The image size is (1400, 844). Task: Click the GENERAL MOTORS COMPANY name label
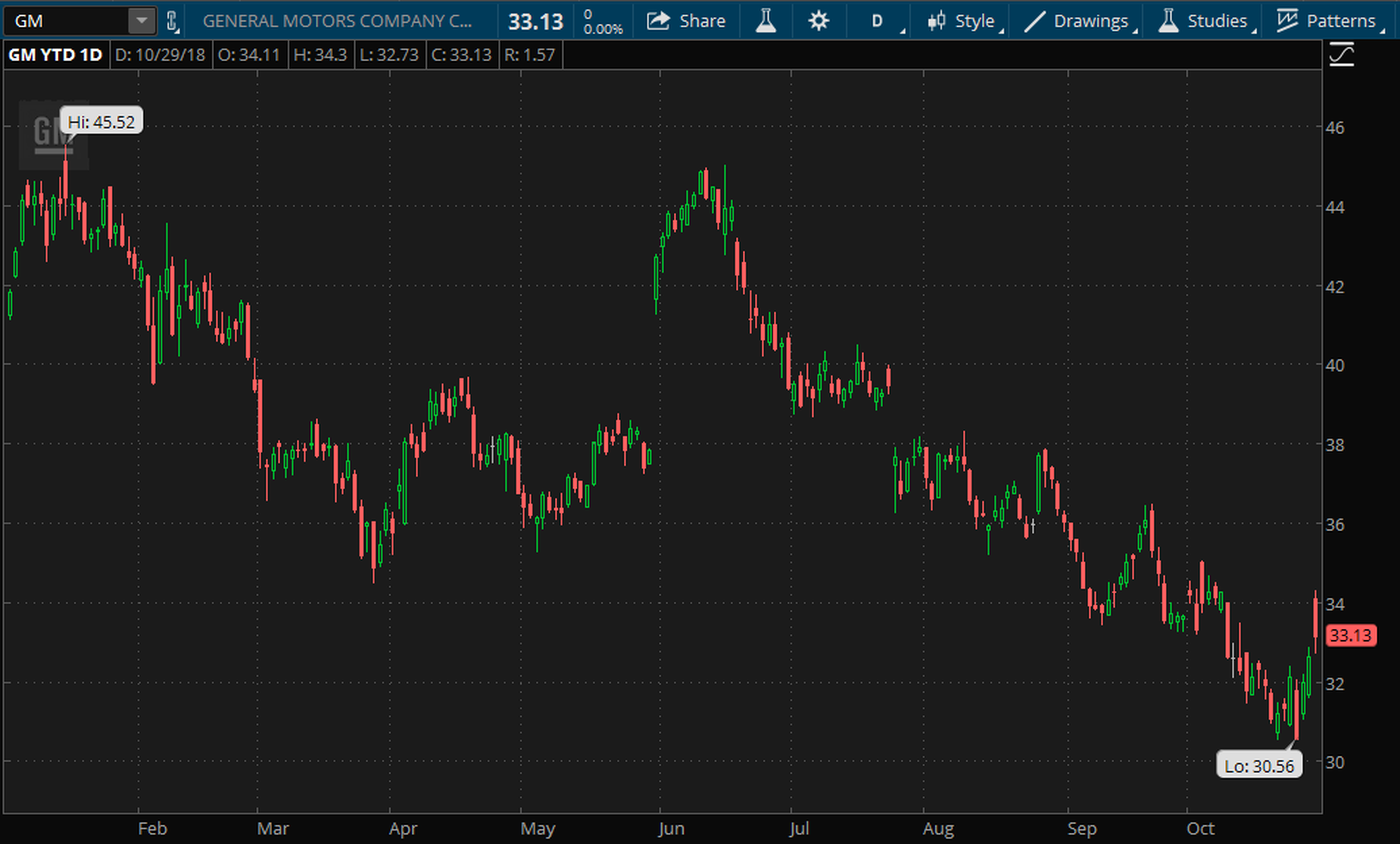pos(337,20)
